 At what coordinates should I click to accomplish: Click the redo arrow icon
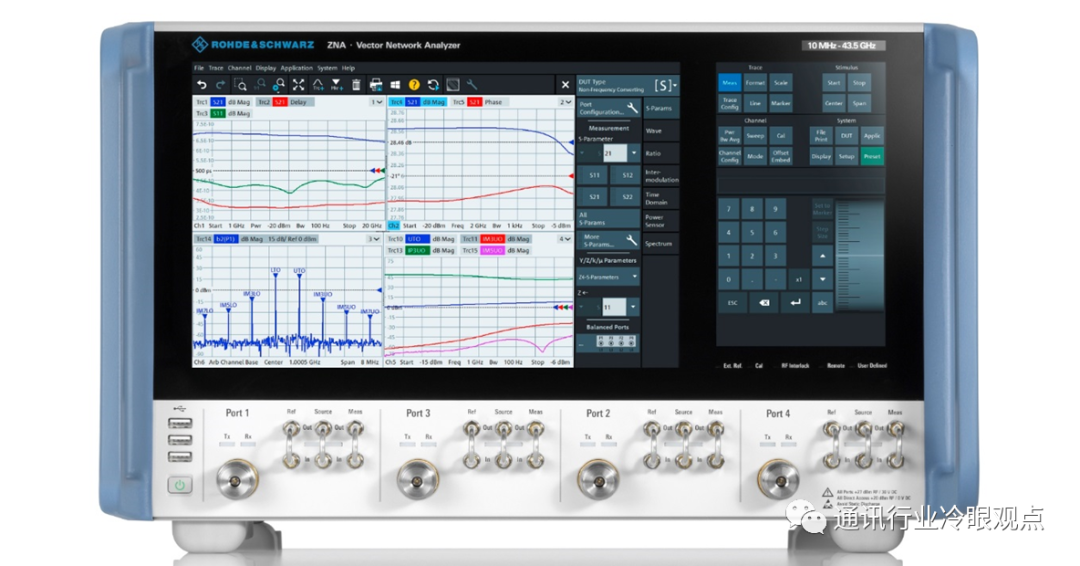220,85
